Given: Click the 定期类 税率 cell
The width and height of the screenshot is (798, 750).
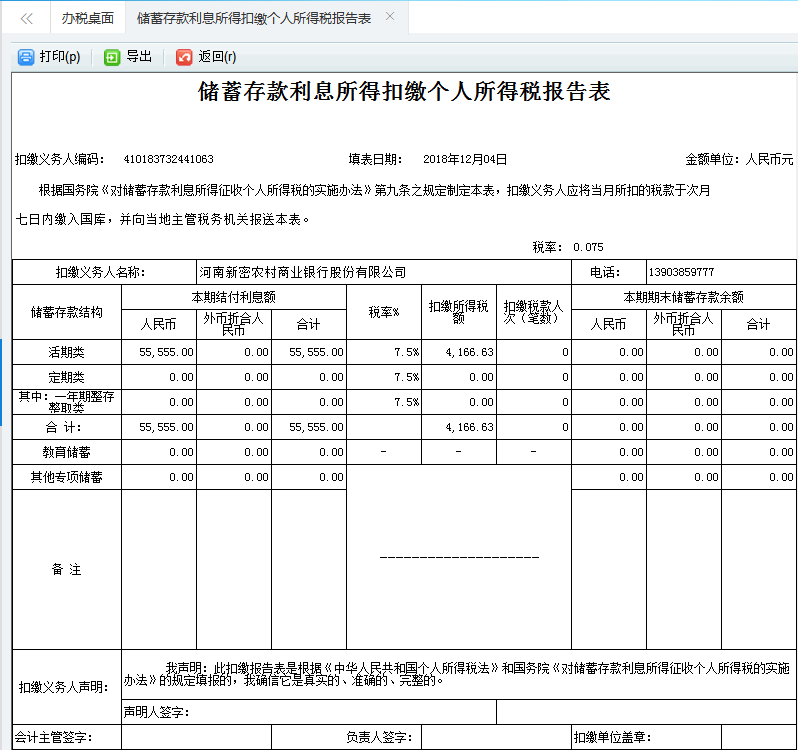Looking at the screenshot, I should 383,377.
